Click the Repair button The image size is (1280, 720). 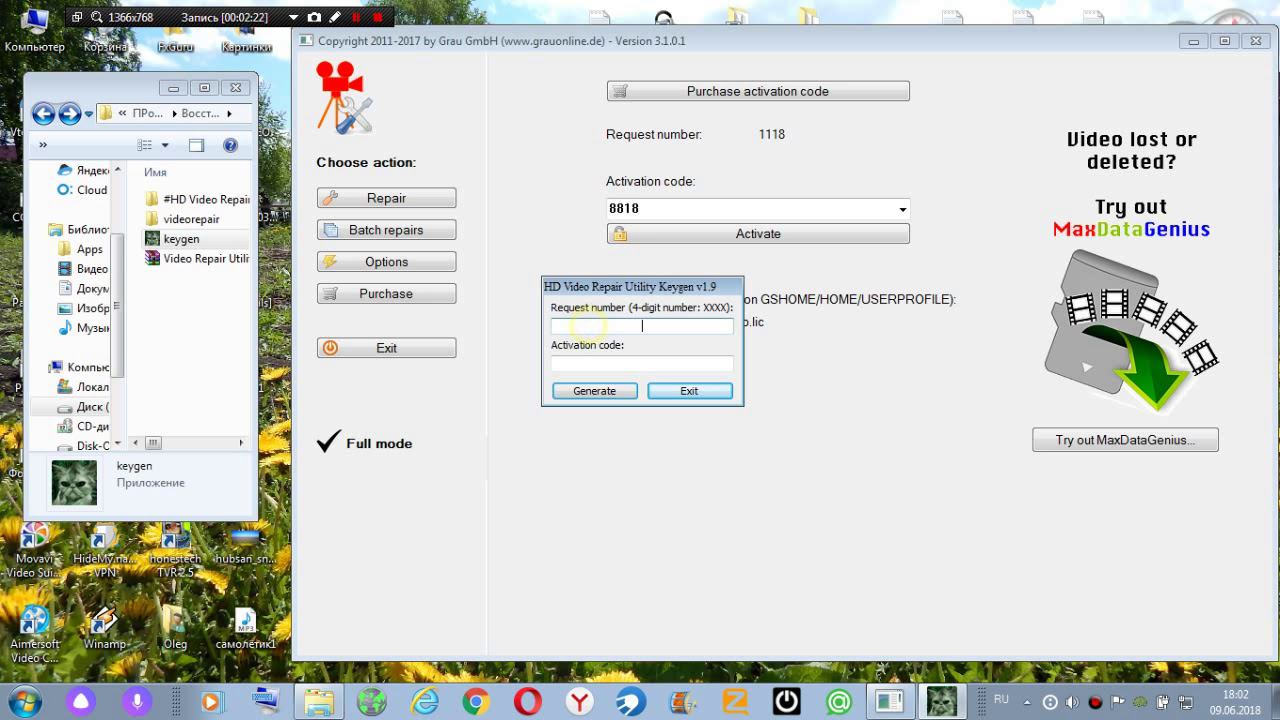386,198
